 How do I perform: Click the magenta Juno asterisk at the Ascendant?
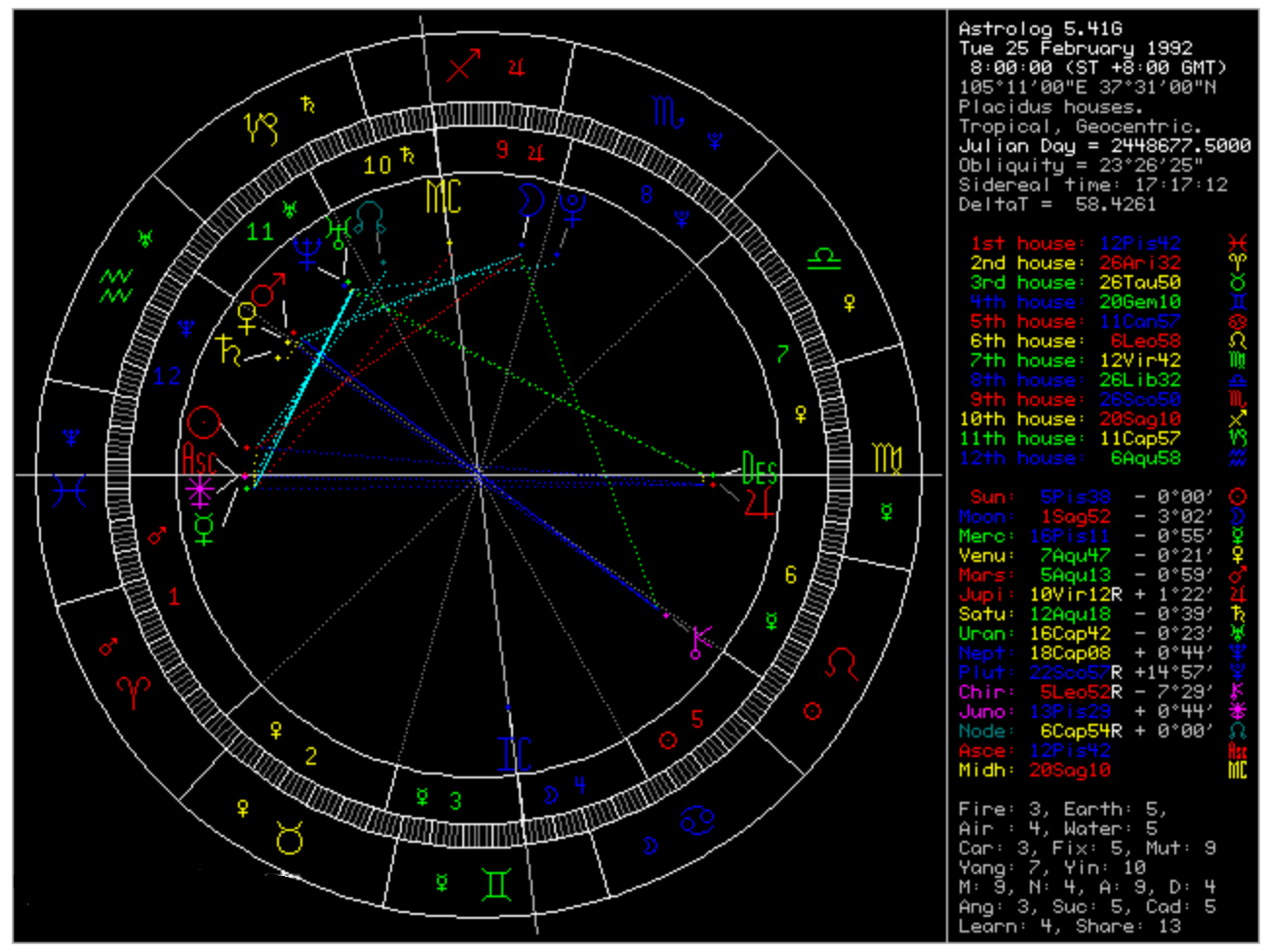[199, 492]
